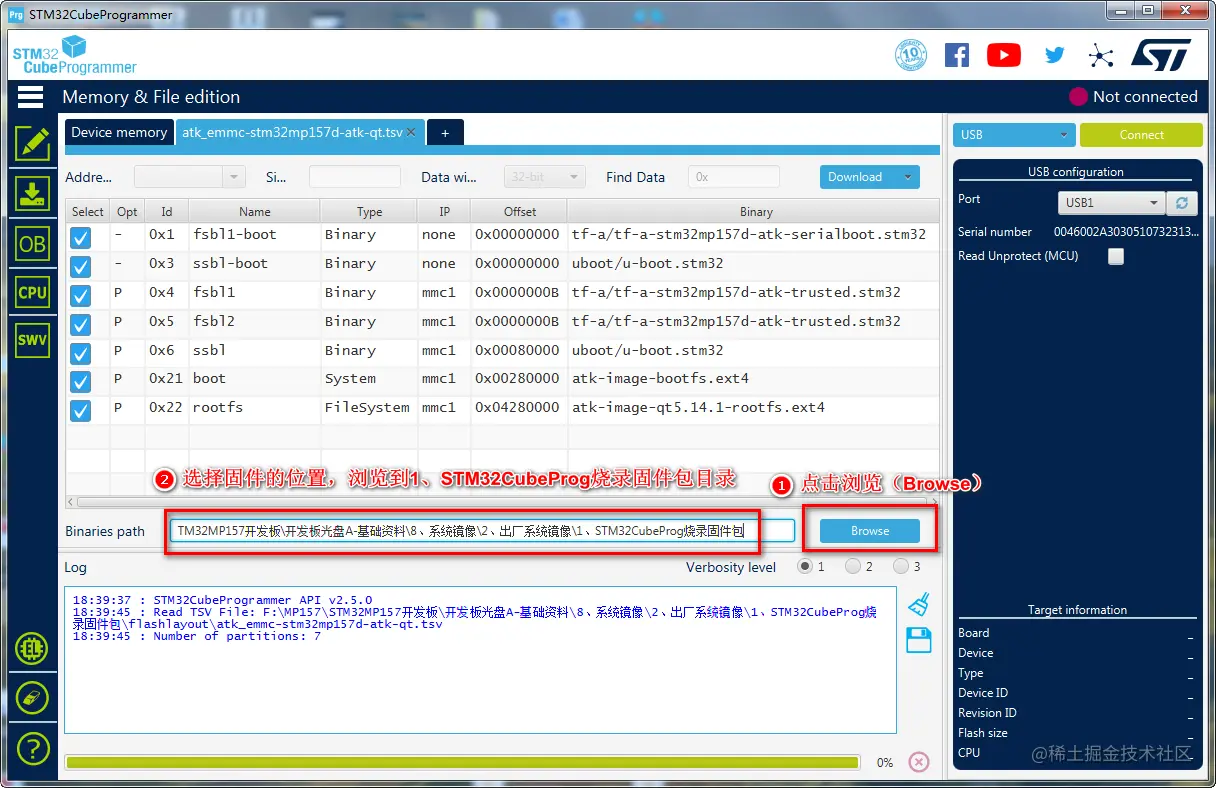Click the Binaries path field
The image size is (1216, 788).
[x=482, y=531]
